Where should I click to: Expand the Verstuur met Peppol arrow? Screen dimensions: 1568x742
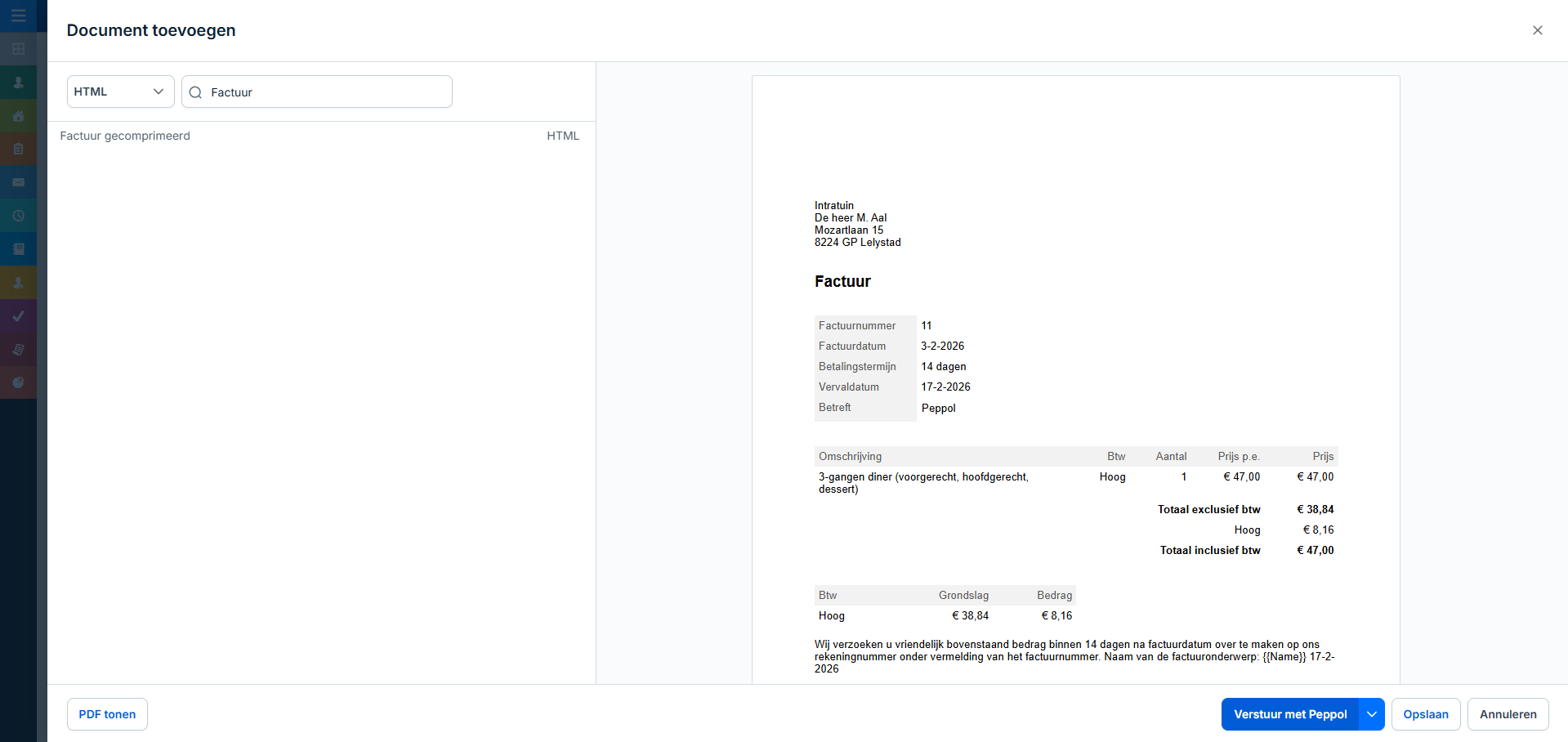click(1371, 714)
